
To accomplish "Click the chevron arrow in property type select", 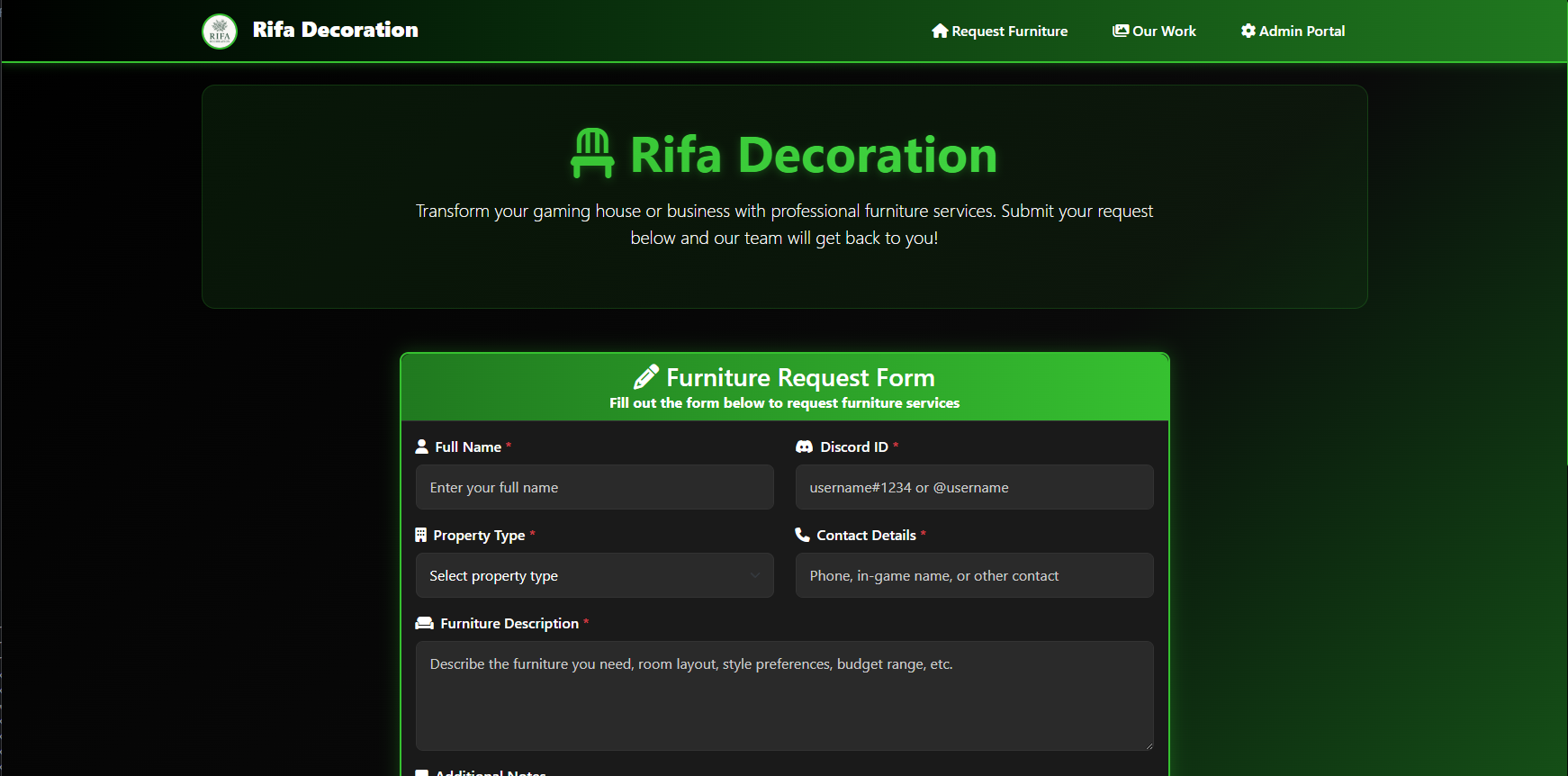I will tap(755, 575).
